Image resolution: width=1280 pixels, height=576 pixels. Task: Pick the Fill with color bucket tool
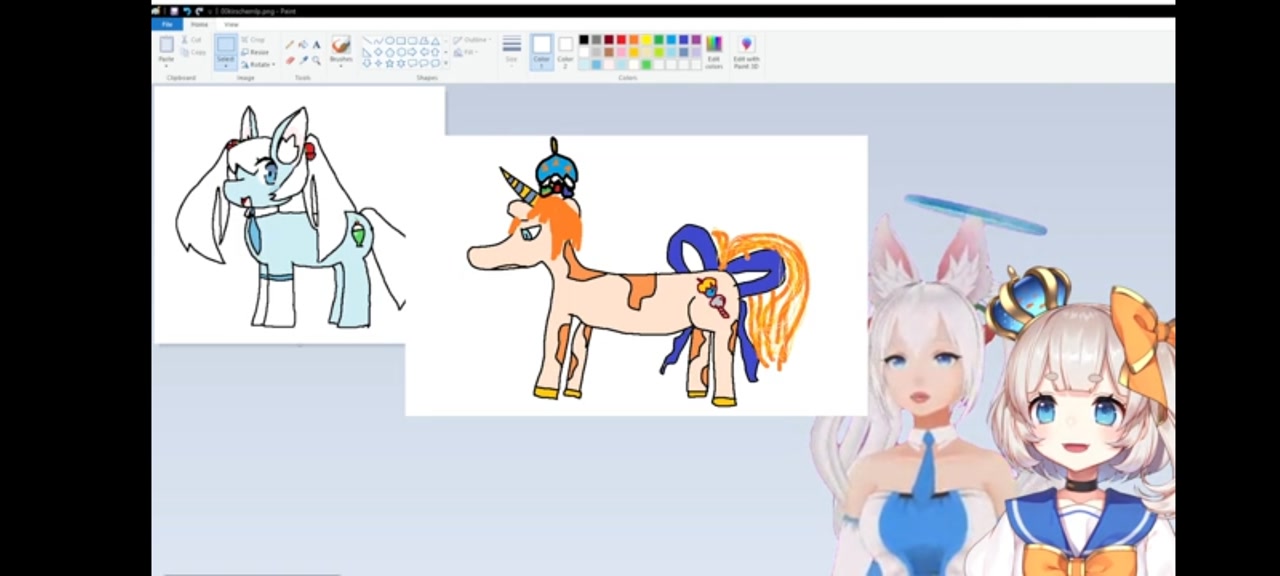pyautogui.click(x=303, y=45)
